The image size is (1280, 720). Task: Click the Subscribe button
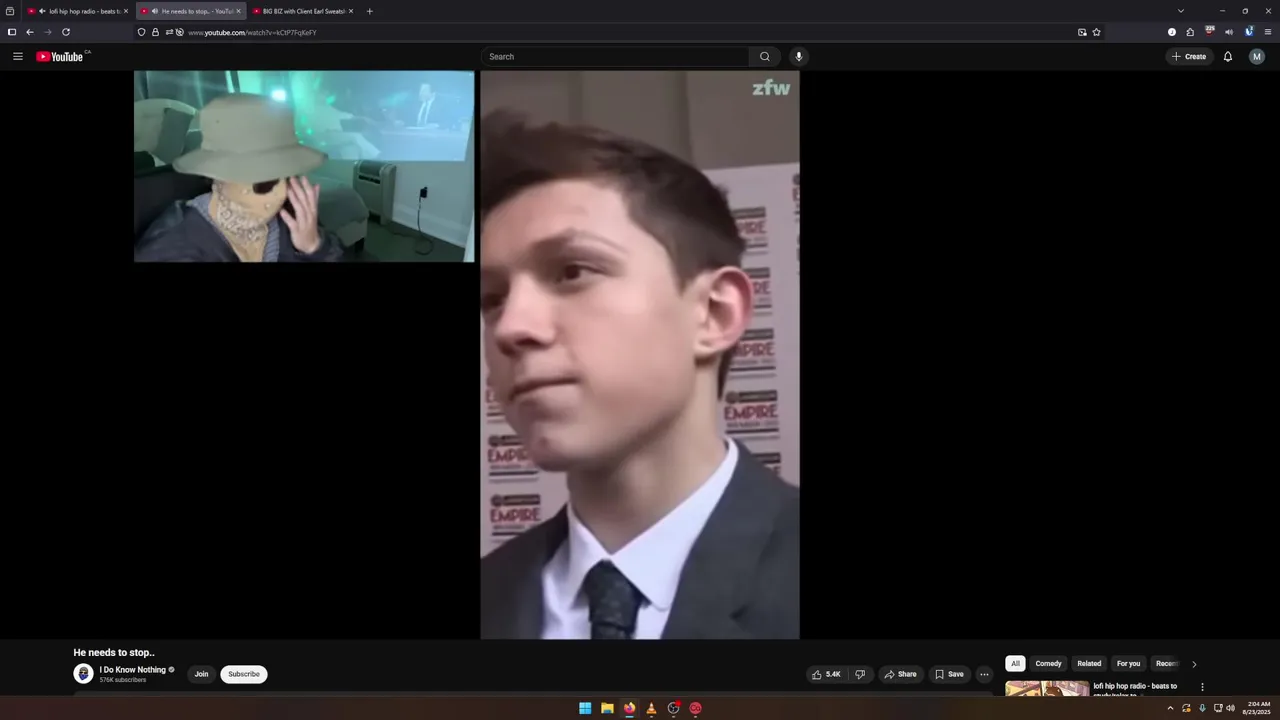click(x=244, y=674)
